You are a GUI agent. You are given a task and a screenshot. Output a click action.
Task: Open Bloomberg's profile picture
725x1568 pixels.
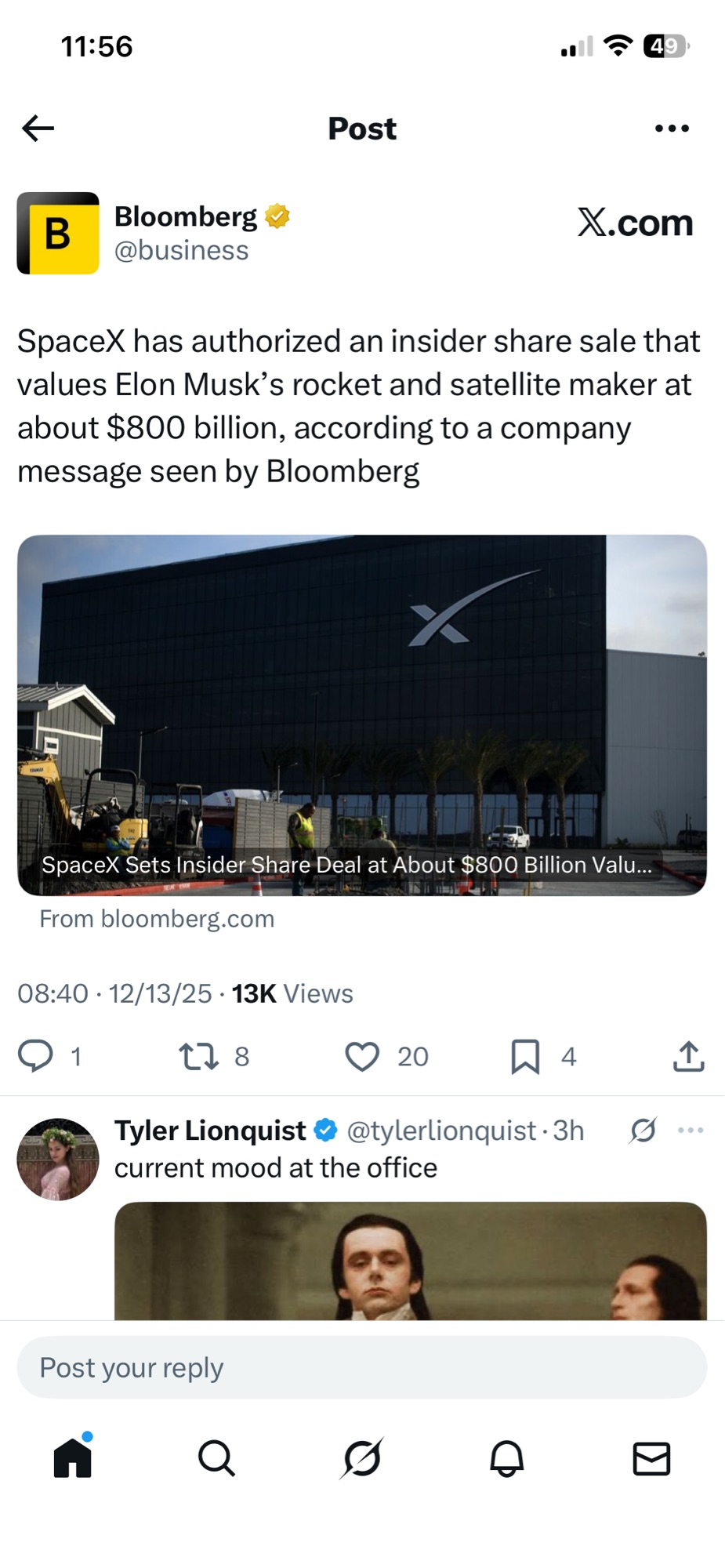[x=58, y=233]
